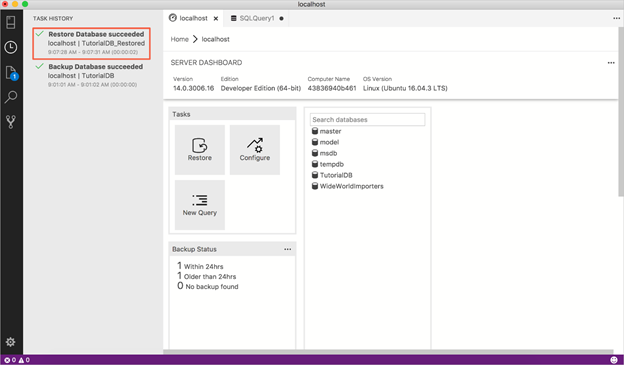624x365 pixels.
Task: Open the settings gear at sidebar bottom
Action: click(10, 342)
